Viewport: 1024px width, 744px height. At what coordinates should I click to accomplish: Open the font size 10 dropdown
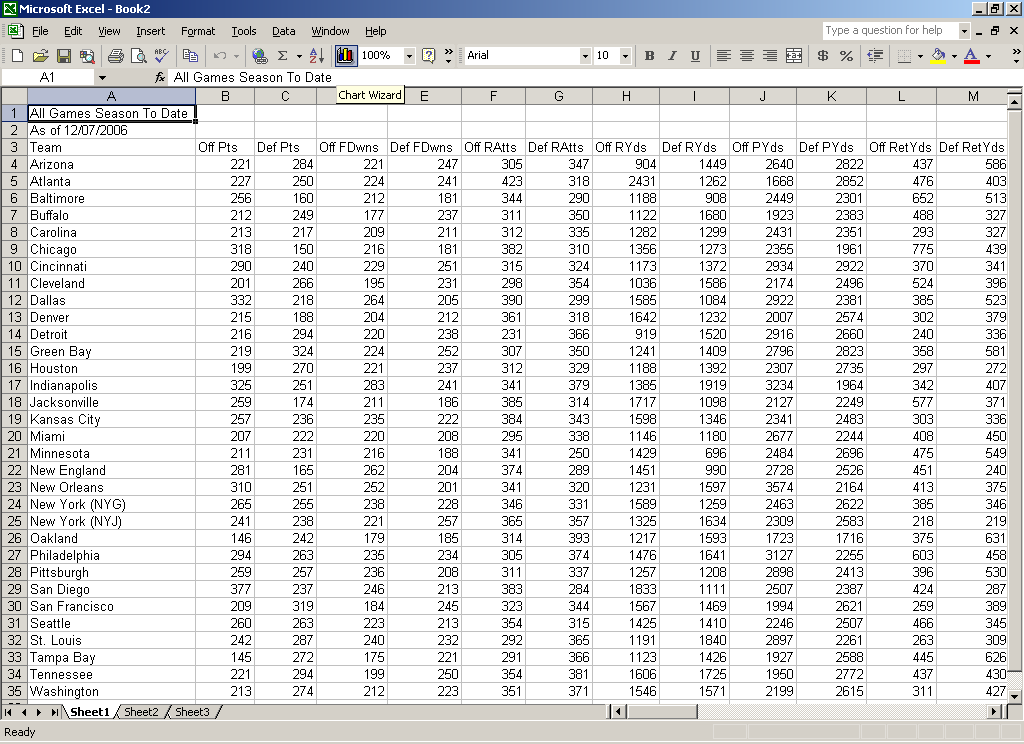(x=625, y=56)
